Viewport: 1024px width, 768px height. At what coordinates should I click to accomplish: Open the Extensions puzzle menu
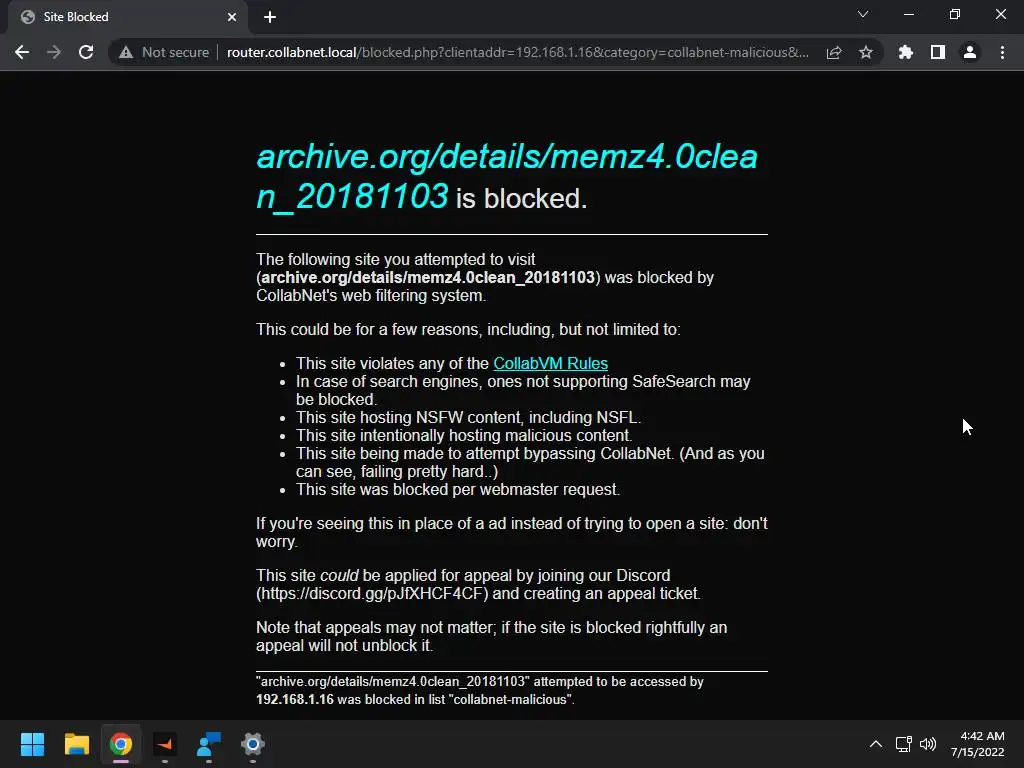[906, 52]
